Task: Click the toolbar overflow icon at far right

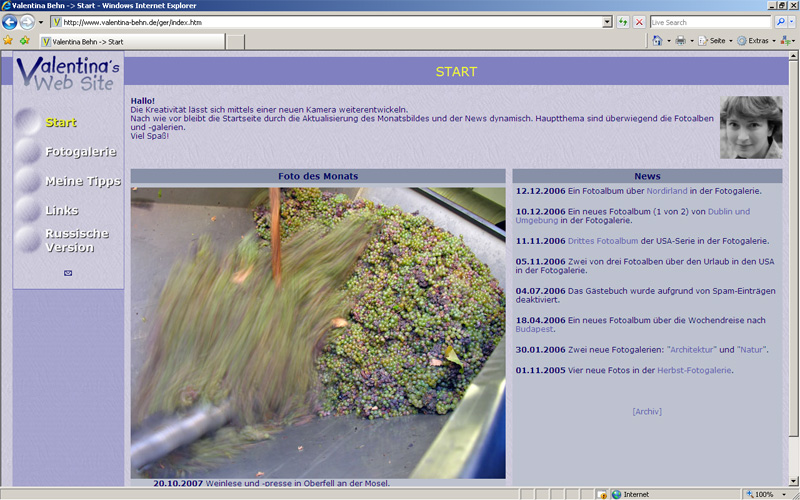Action: point(787,41)
